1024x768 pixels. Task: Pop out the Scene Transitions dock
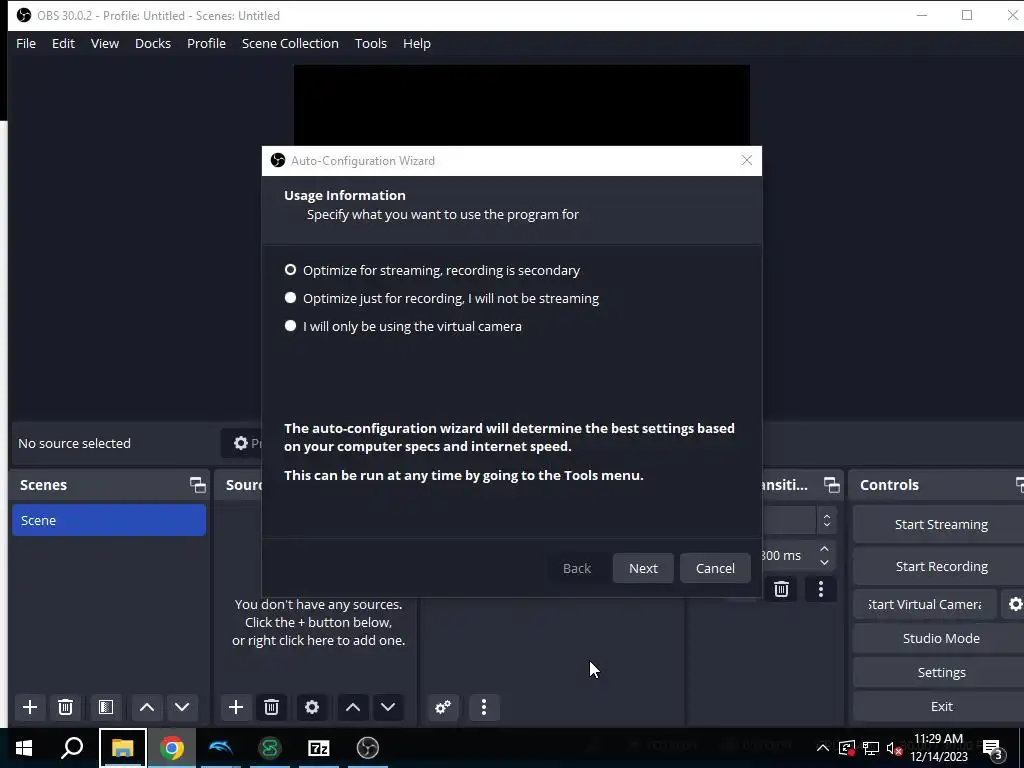click(831, 485)
